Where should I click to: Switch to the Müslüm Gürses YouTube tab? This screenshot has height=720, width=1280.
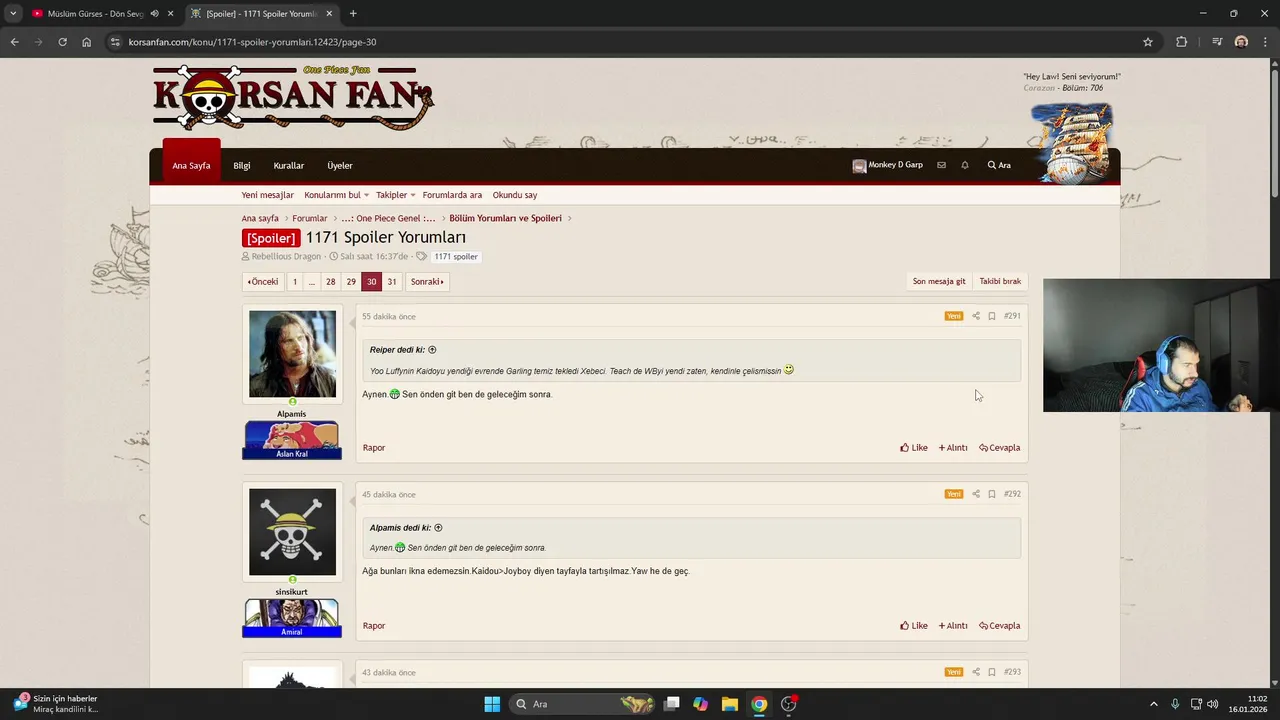tap(95, 14)
